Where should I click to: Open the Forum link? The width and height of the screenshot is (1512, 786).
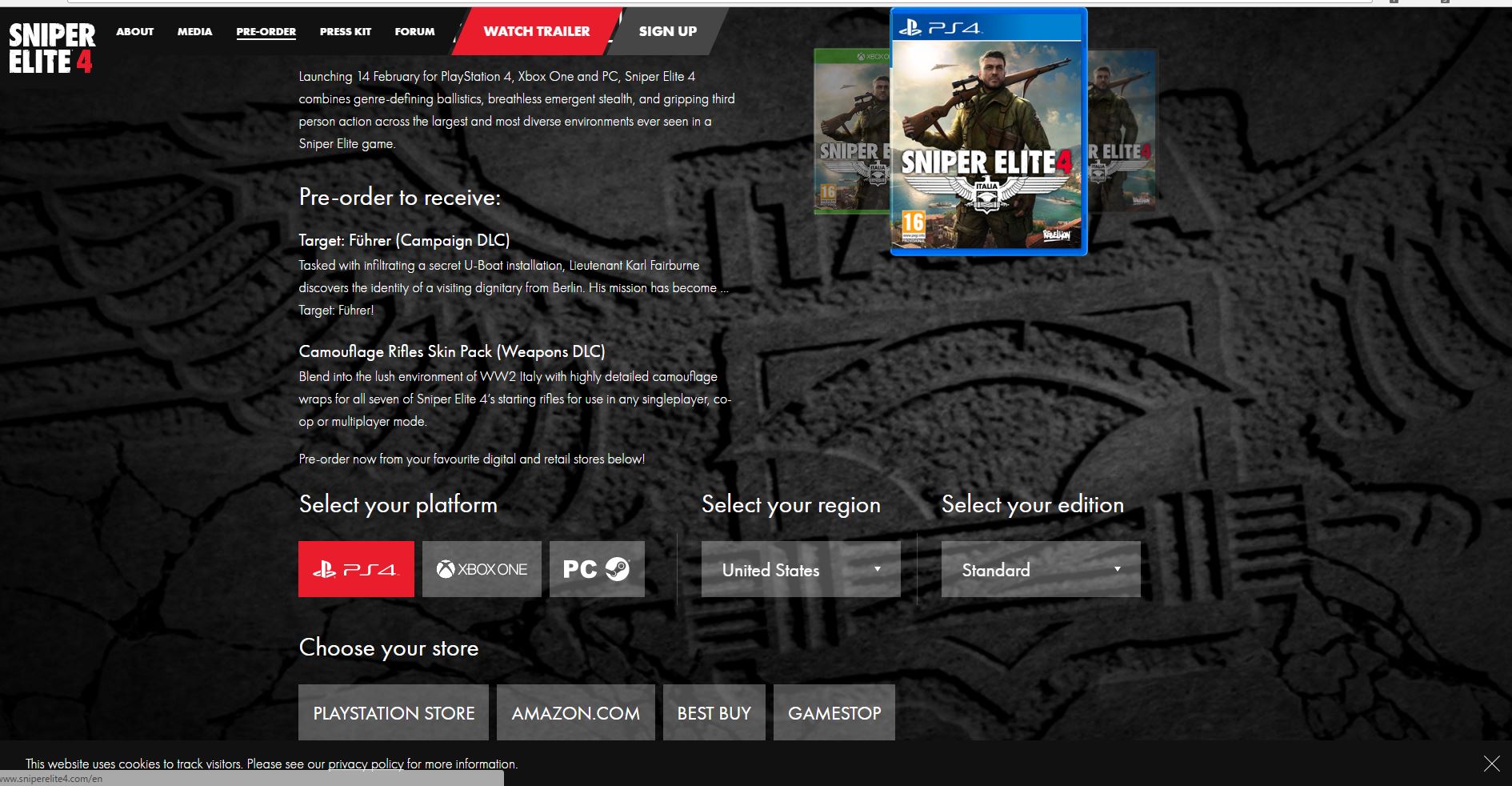(x=414, y=32)
